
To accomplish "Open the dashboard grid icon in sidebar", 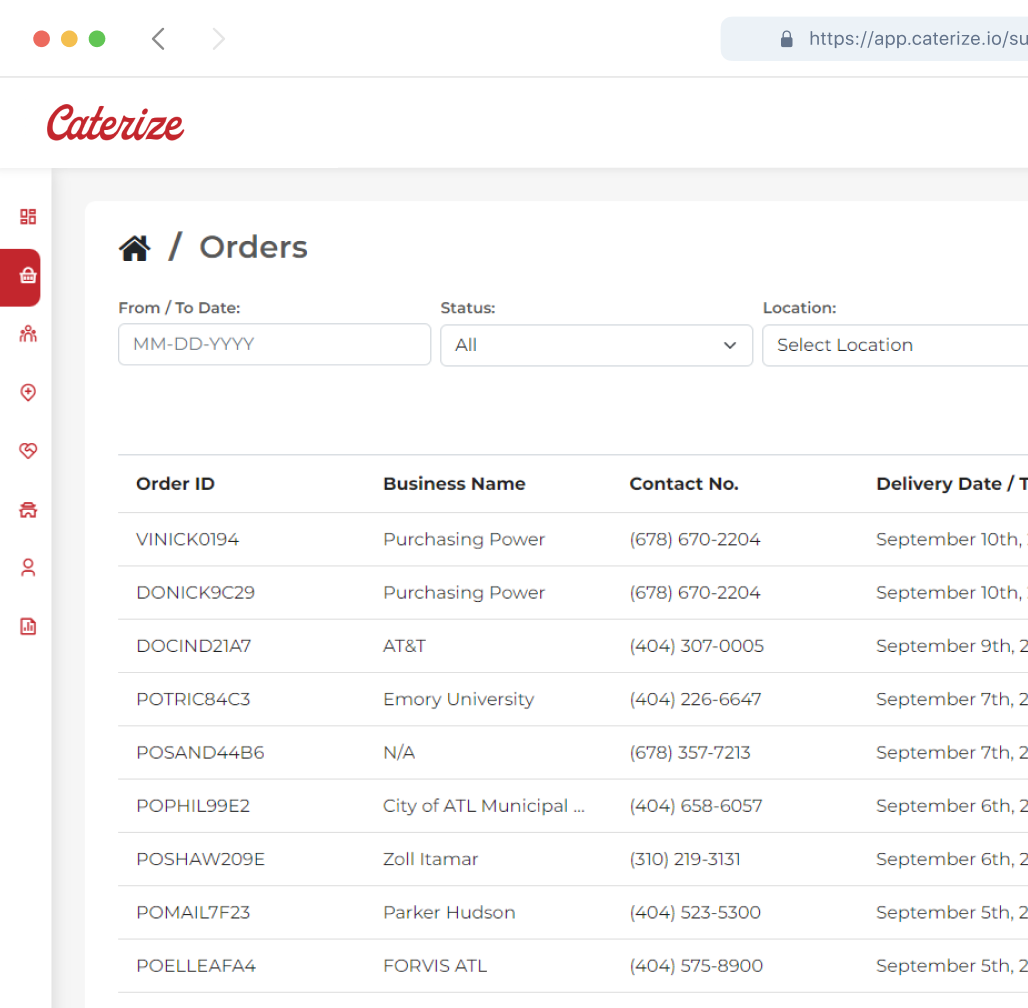I will point(28,217).
